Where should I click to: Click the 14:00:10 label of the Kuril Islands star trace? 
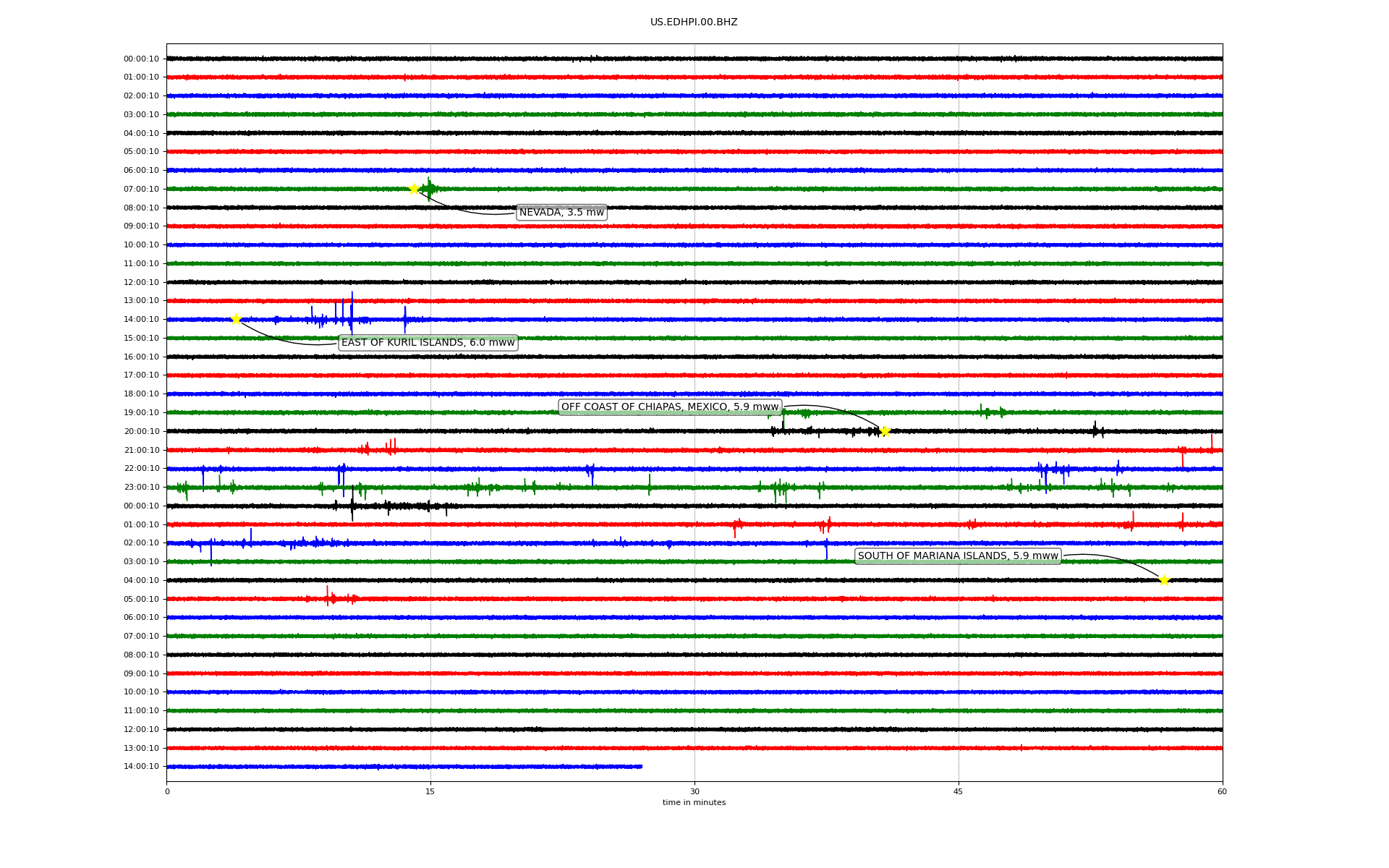tap(141, 319)
